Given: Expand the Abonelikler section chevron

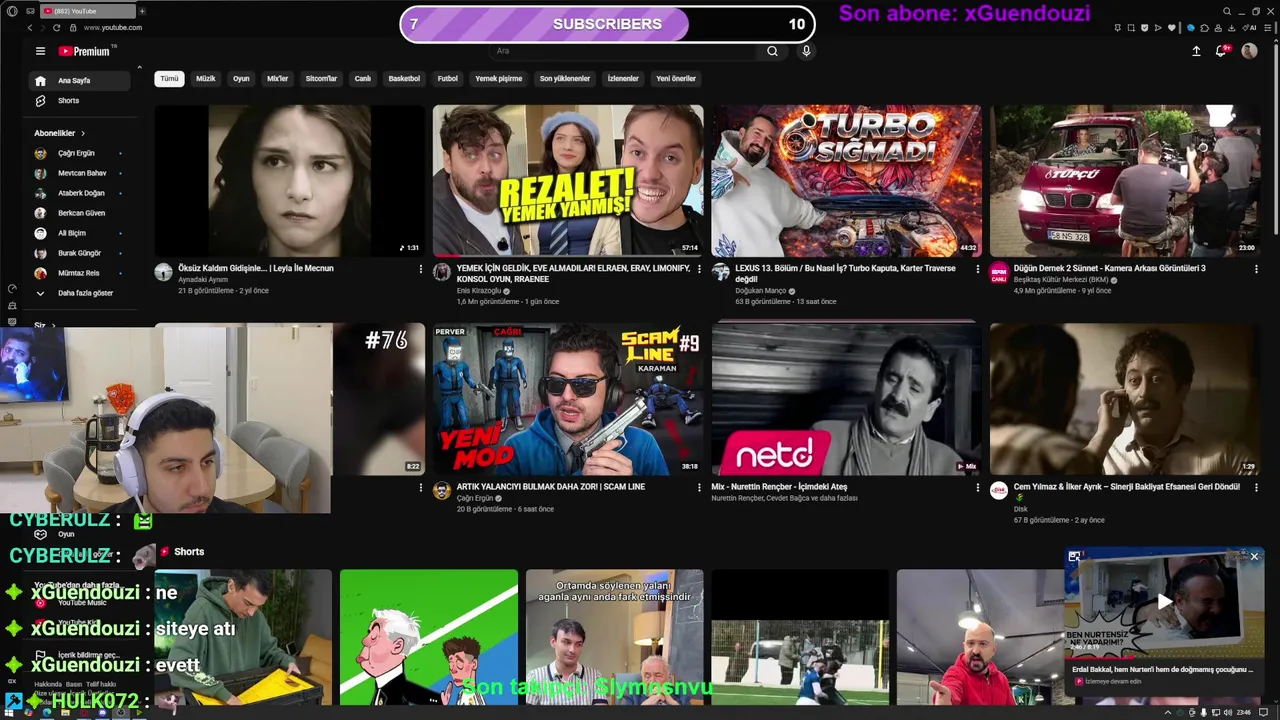Looking at the screenshot, I should 83,133.
